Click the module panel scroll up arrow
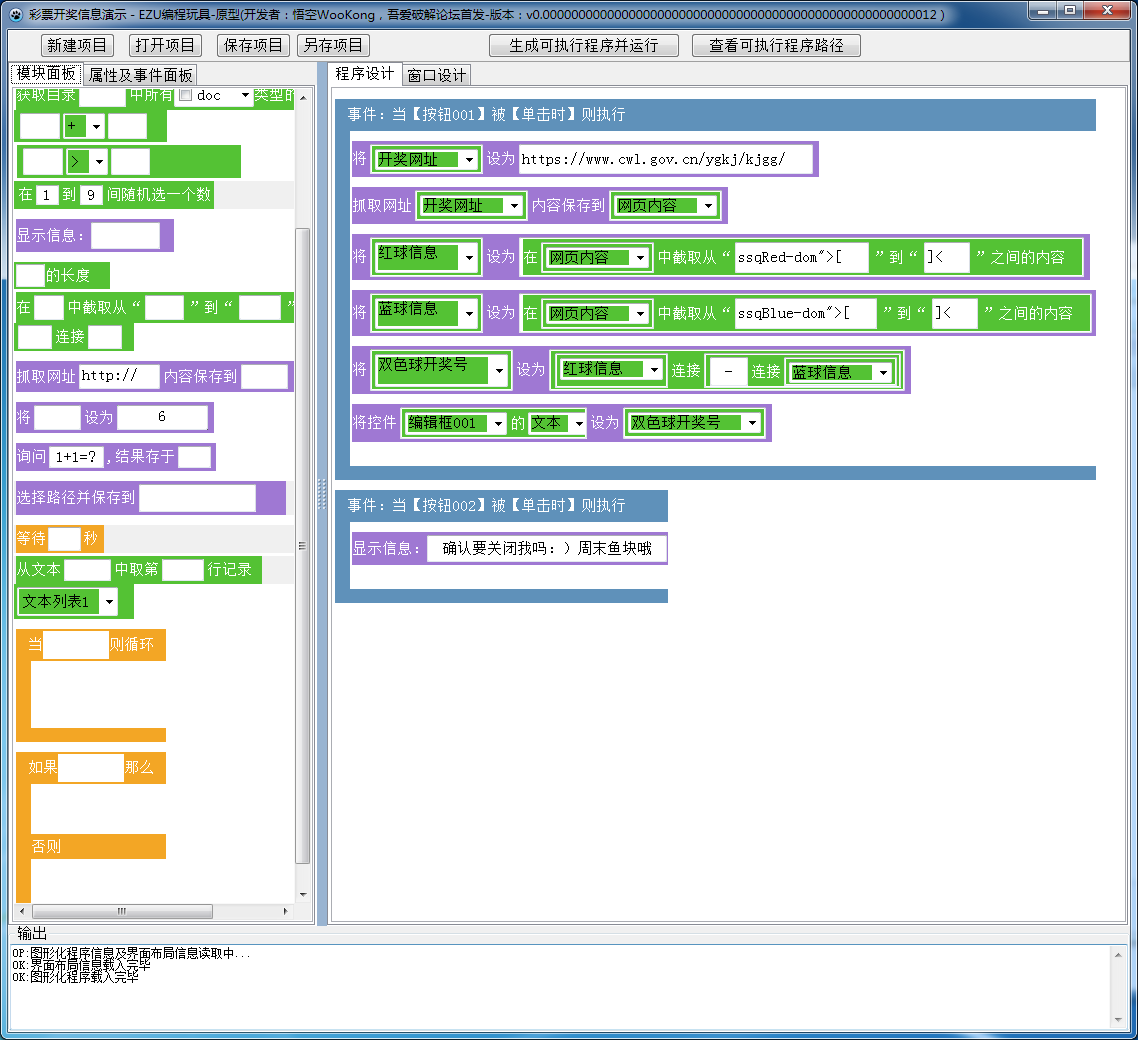 click(303, 97)
